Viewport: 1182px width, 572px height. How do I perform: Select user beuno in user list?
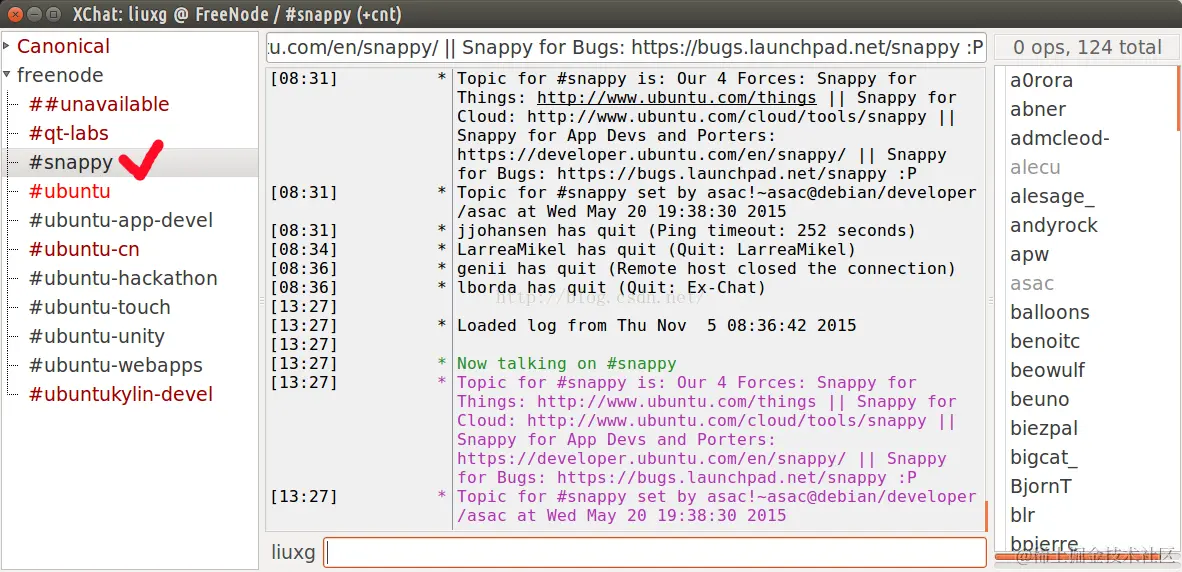pos(1040,399)
